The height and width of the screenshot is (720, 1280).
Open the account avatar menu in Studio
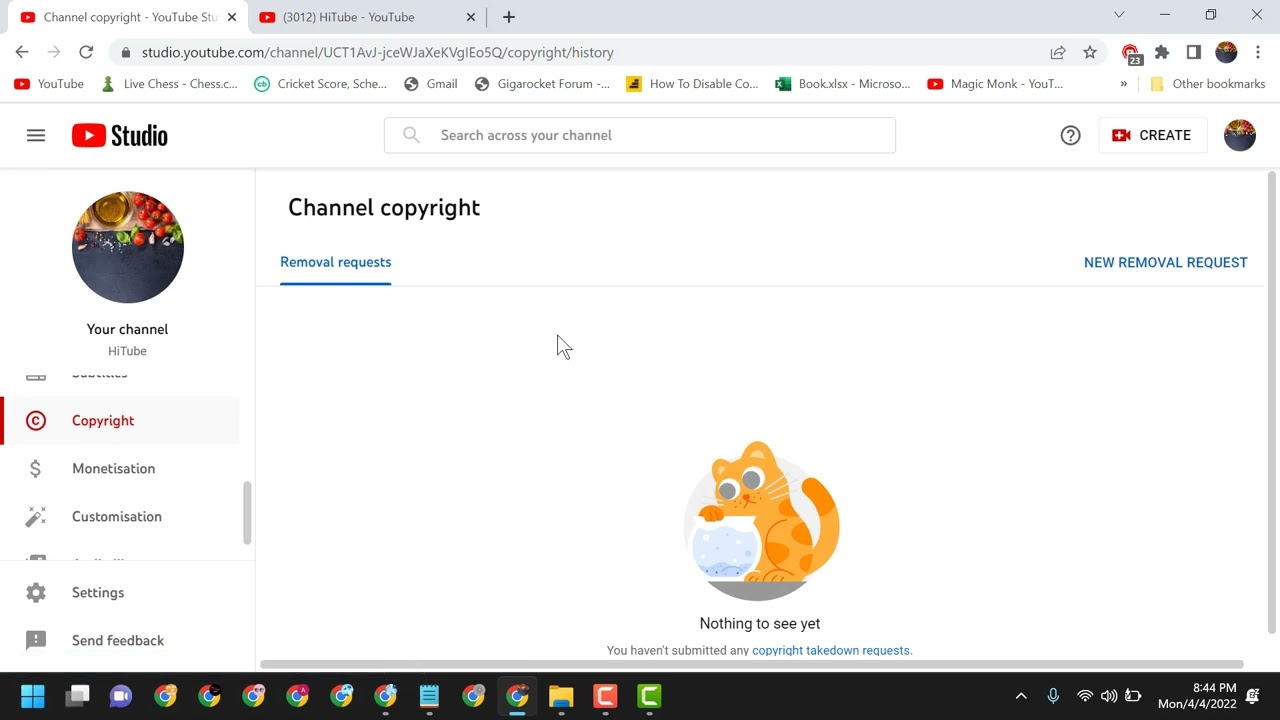click(1240, 135)
